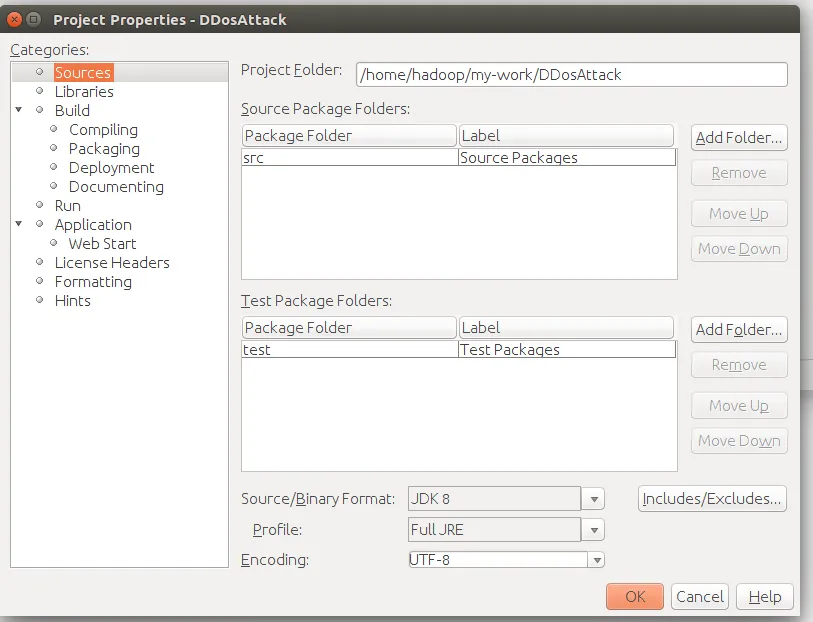The image size is (813, 622).
Task: Open the Hints category
Action: coord(73,301)
